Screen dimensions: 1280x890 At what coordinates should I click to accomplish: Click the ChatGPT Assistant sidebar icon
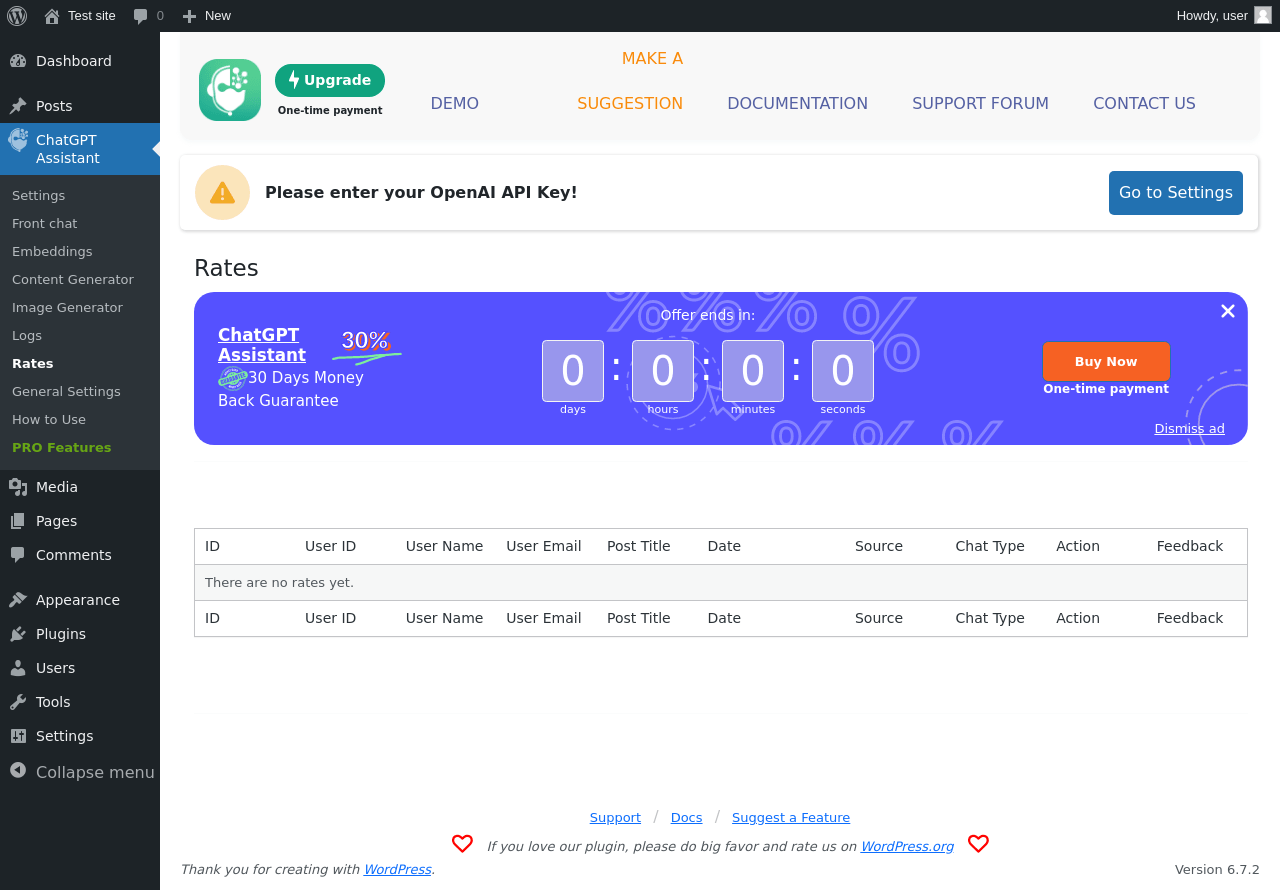(x=18, y=141)
